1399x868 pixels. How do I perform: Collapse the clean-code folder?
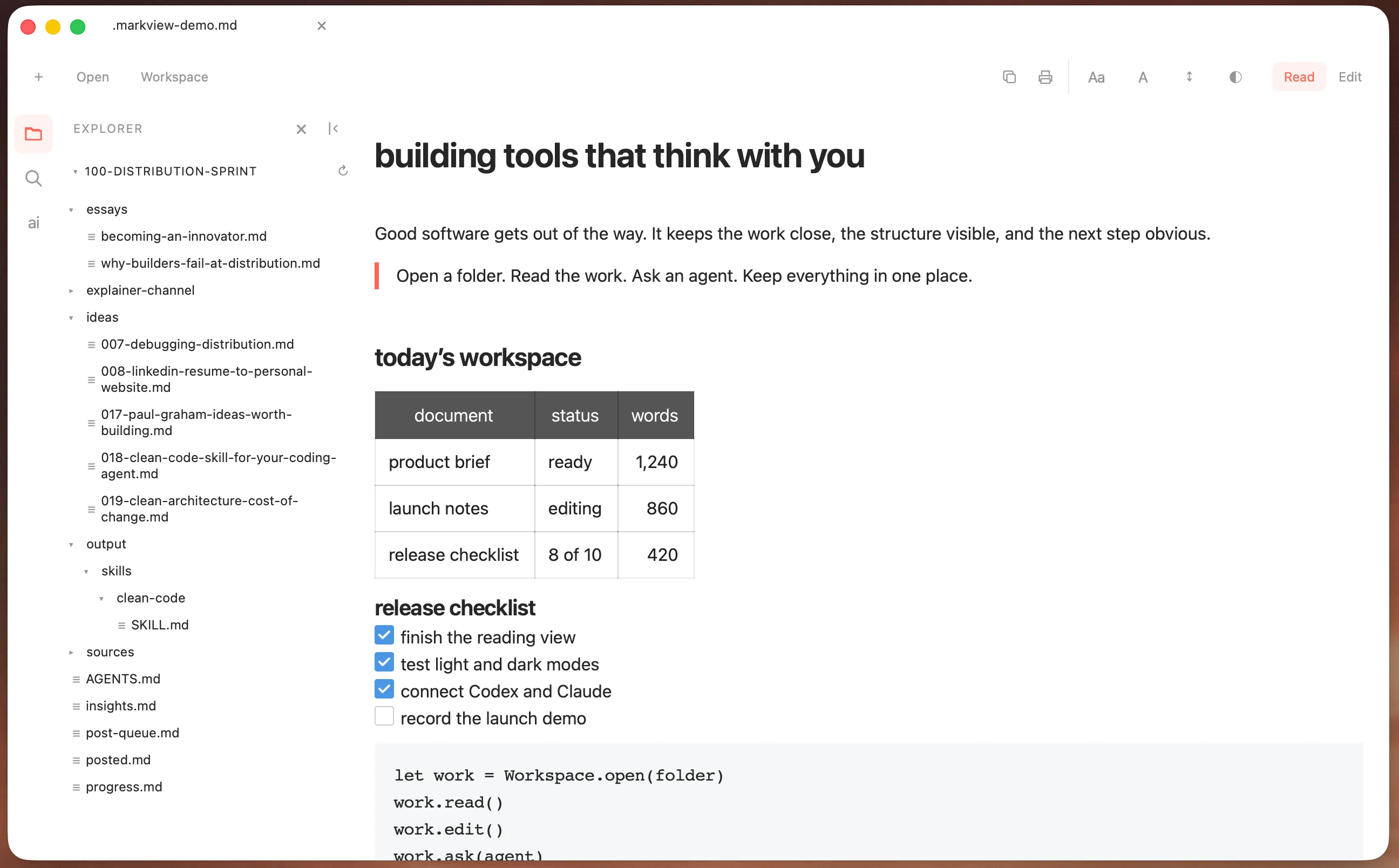pyautogui.click(x=101, y=598)
